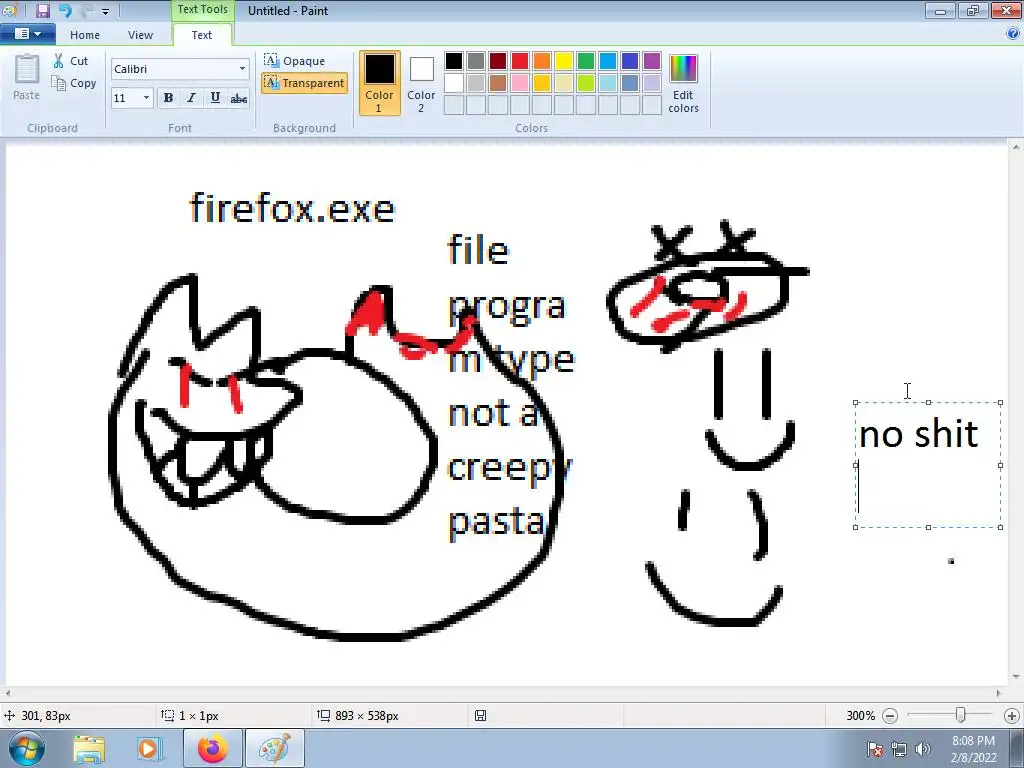Open the Paint file menu button
1024x768 pixels.
(27, 34)
